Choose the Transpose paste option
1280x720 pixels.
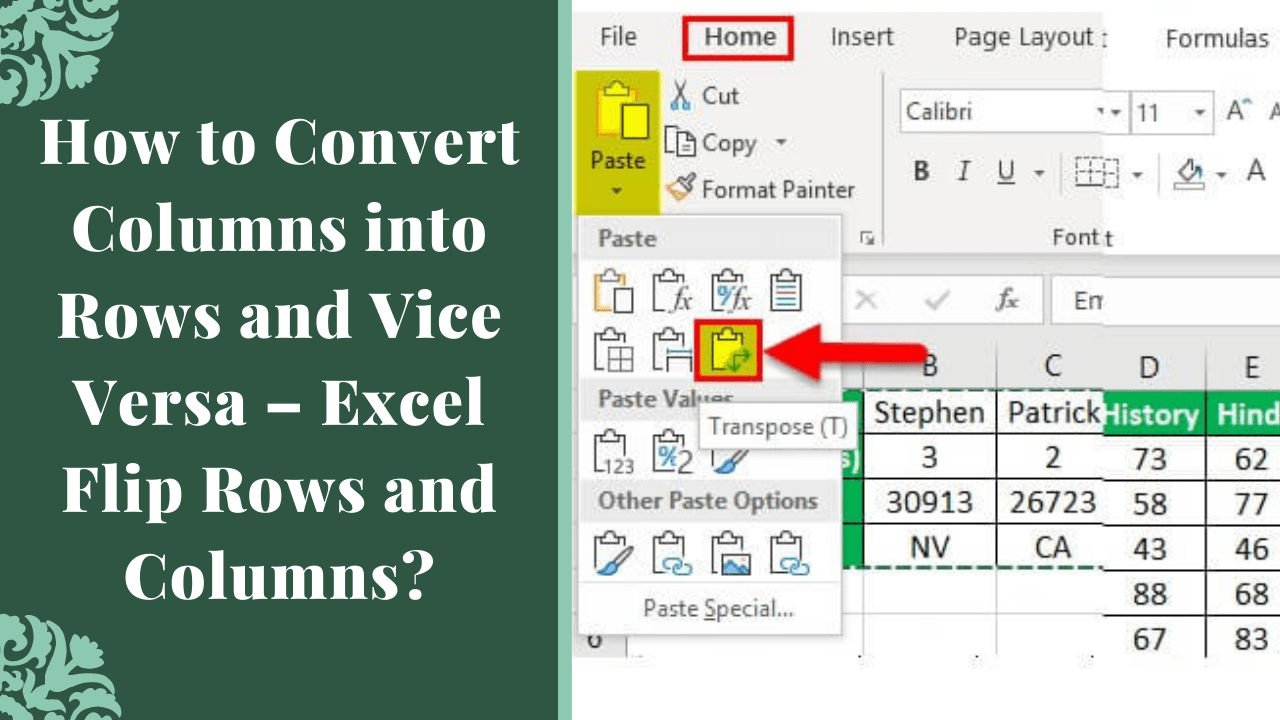pyautogui.click(x=730, y=351)
